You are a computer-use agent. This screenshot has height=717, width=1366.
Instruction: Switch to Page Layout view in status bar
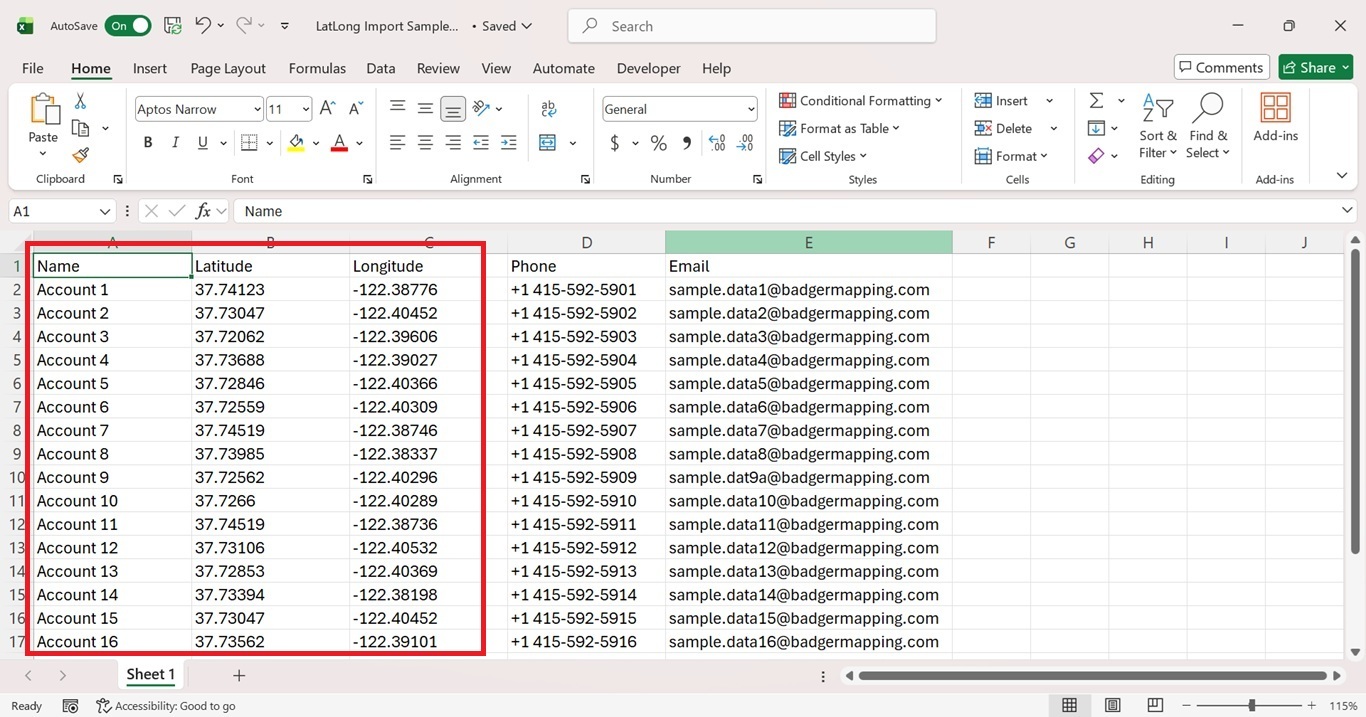click(x=1112, y=705)
